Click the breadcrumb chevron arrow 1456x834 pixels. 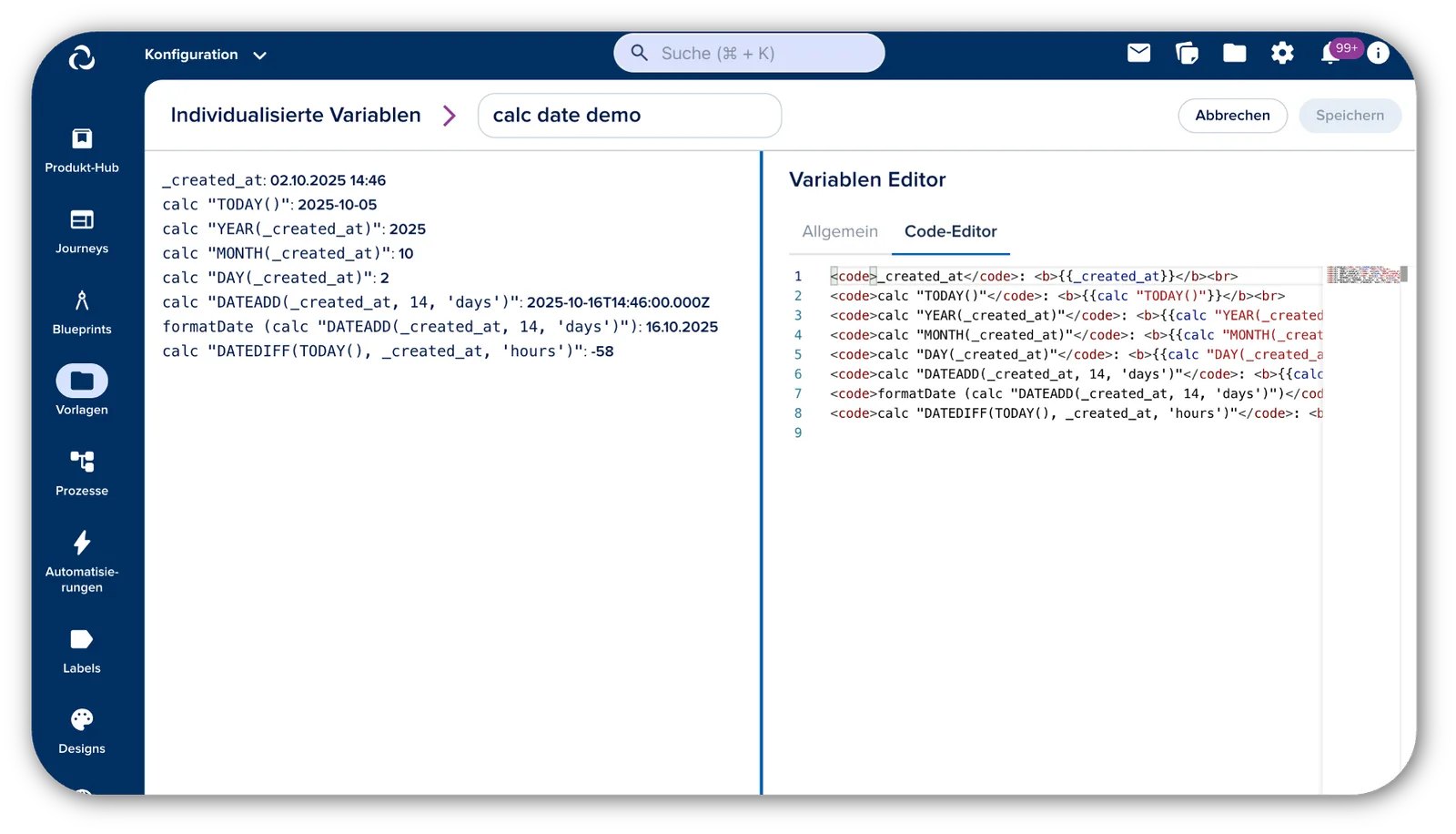[x=450, y=116]
